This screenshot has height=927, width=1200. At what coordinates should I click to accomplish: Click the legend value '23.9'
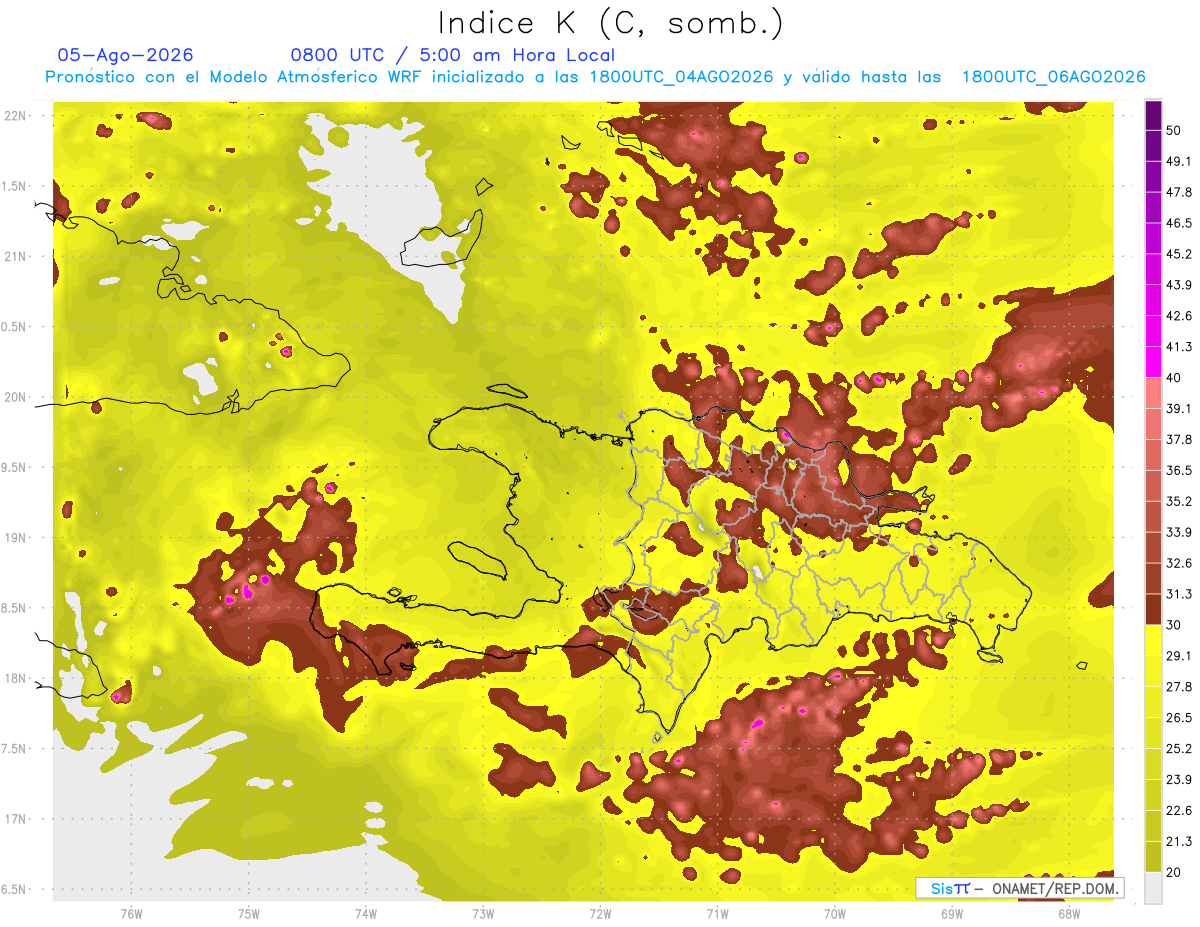click(1179, 780)
